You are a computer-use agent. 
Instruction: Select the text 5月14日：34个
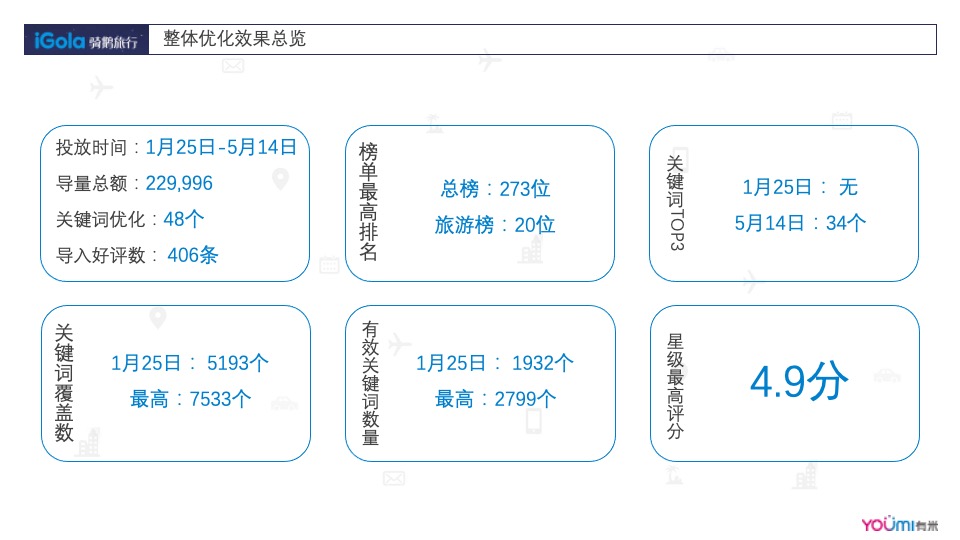coord(800,223)
